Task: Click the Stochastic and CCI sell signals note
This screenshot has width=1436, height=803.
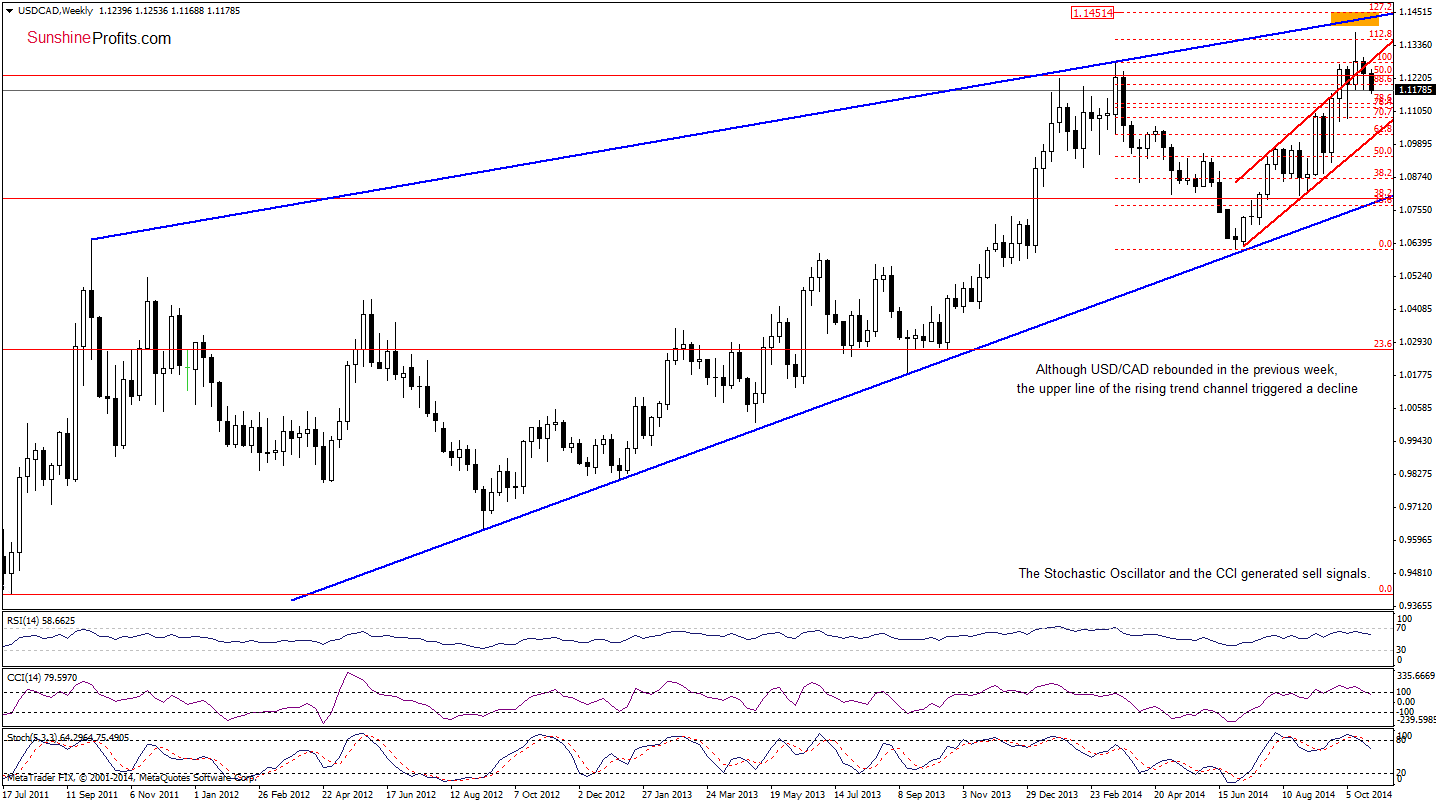Action: coord(1193,573)
